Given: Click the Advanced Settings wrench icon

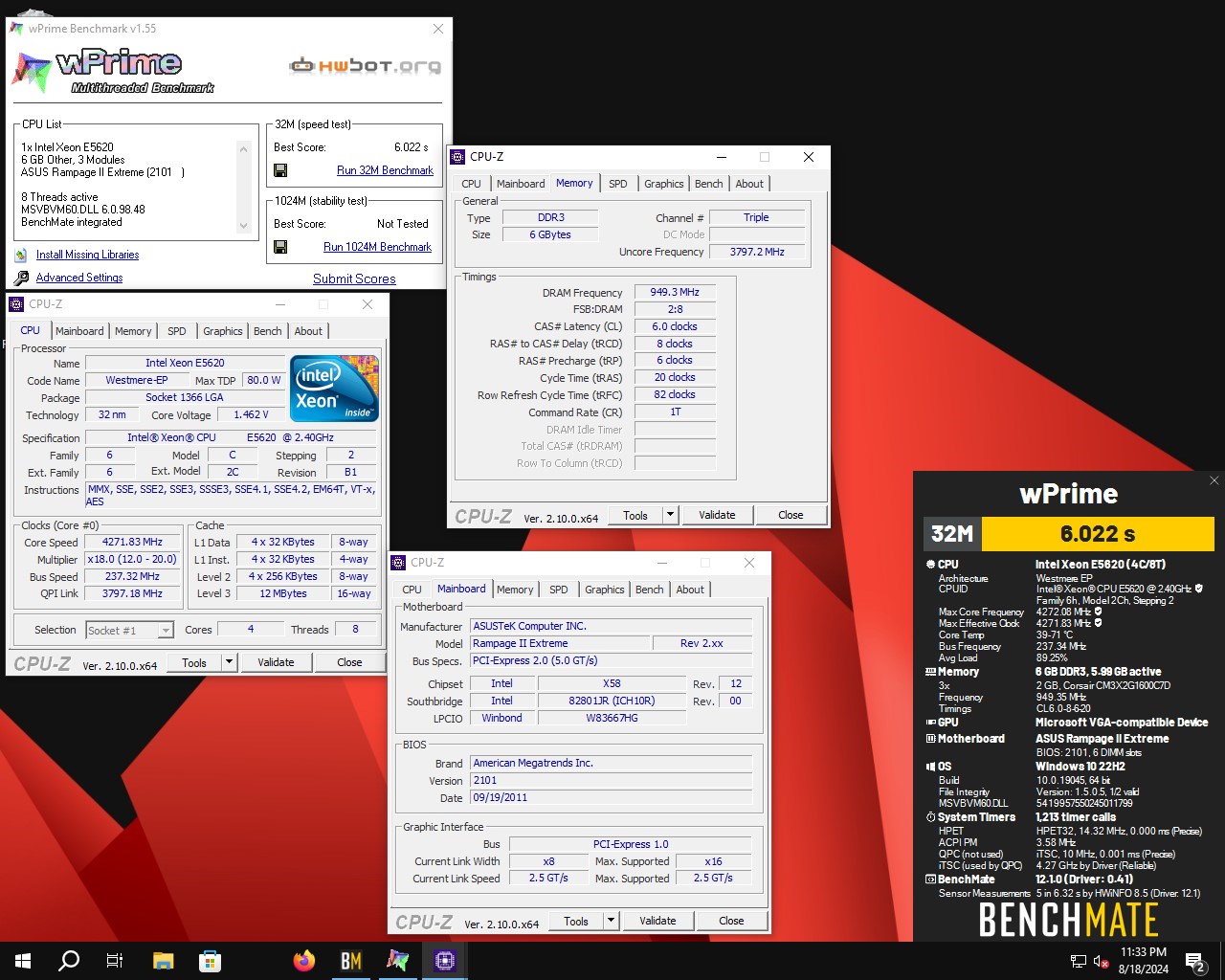Looking at the screenshot, I should (21, 278).
